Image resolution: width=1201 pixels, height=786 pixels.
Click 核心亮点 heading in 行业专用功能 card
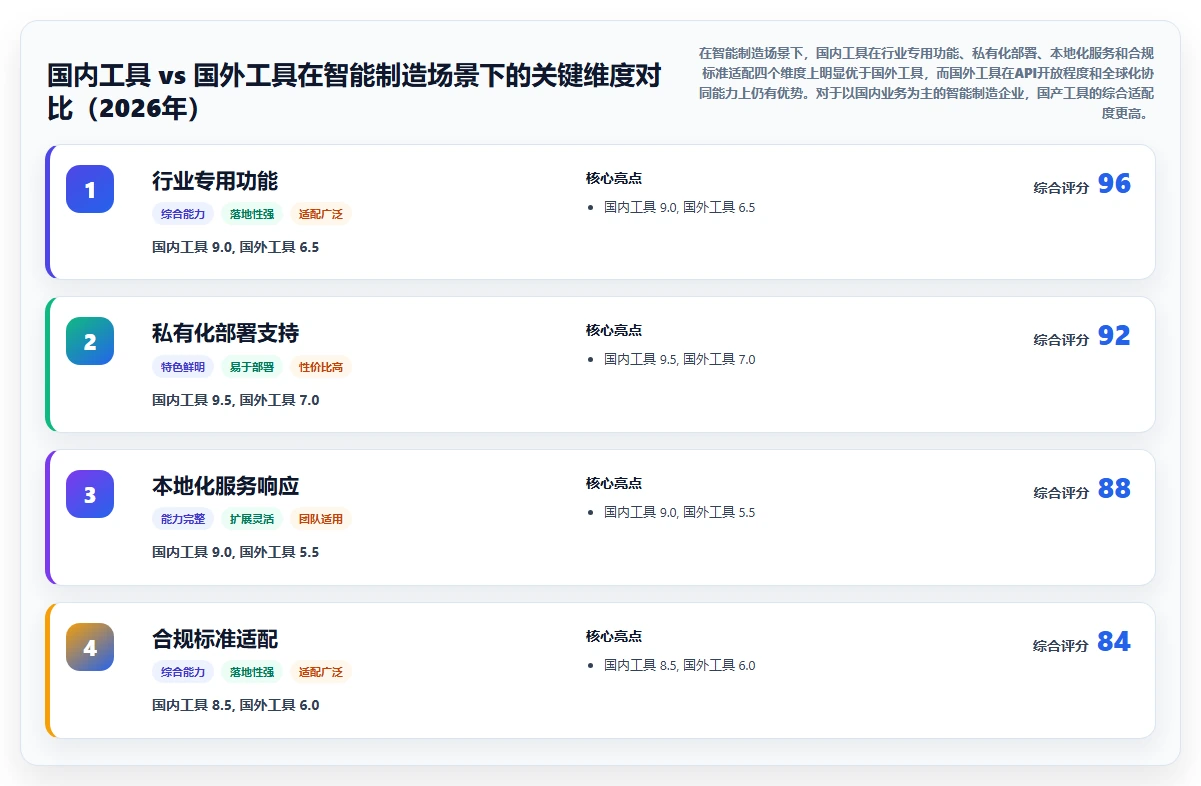[x=614, y=178]
